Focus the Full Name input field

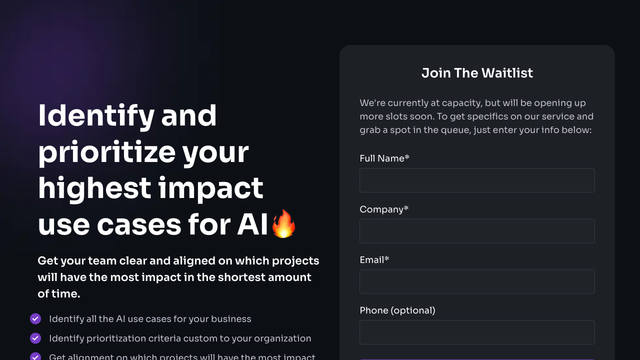coord(477,180)
